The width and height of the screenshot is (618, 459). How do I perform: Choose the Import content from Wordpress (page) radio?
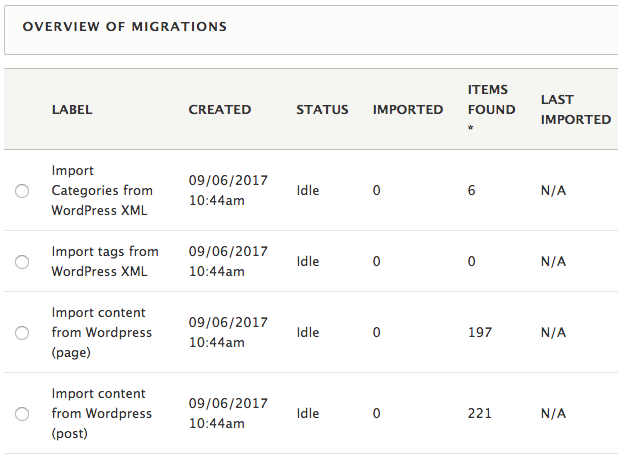coord(22,333)
